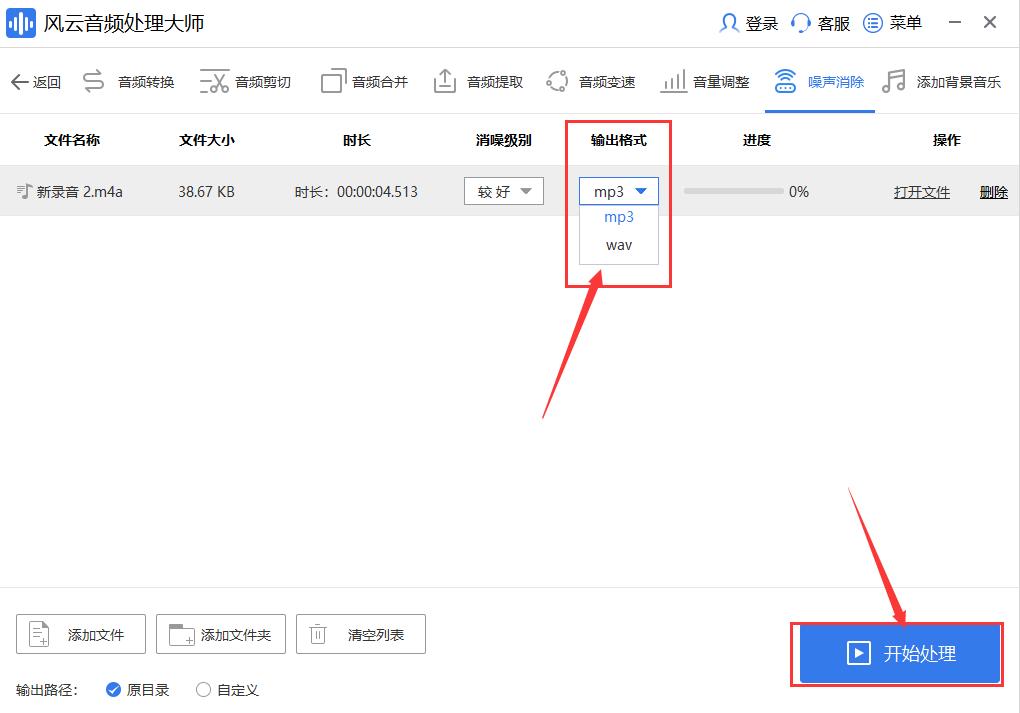Click the file name 新录音 2.m4a

click(79, 192)
